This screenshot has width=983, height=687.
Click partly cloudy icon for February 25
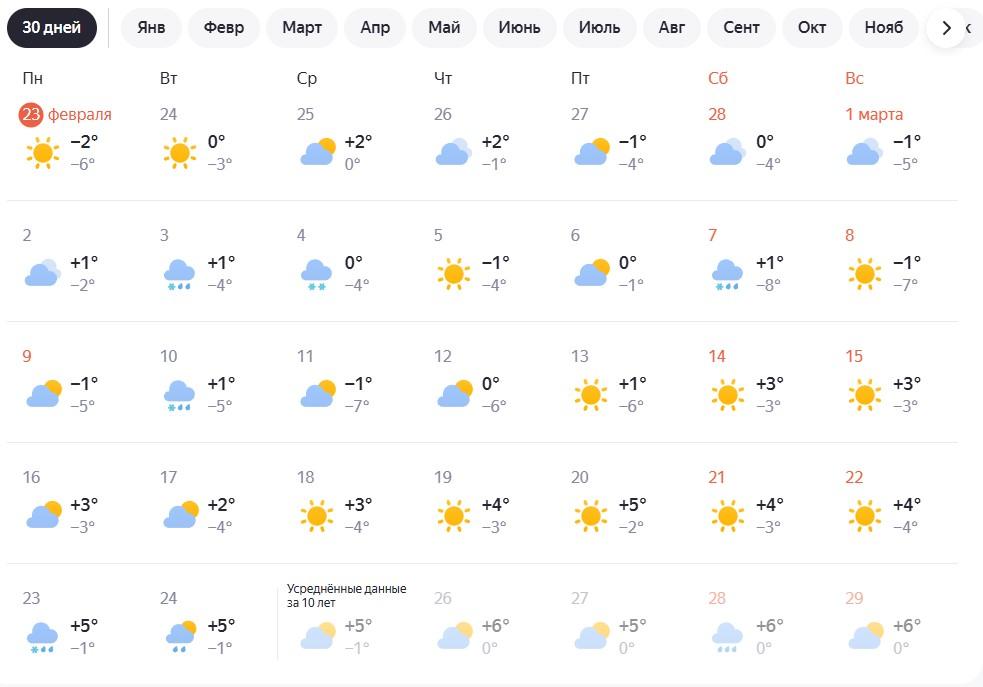[x=317, y=153]
